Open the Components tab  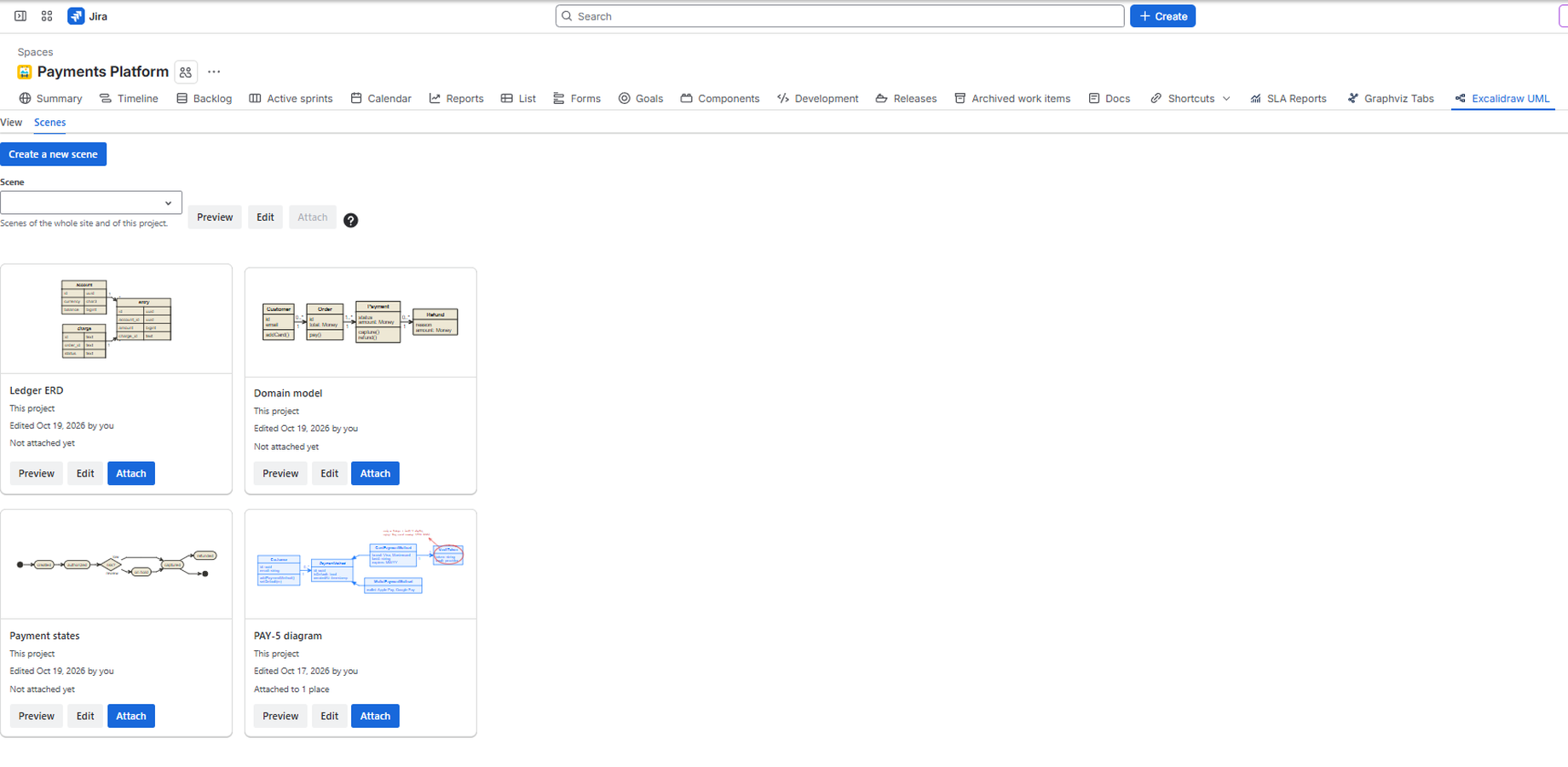(x=720, y=99)
